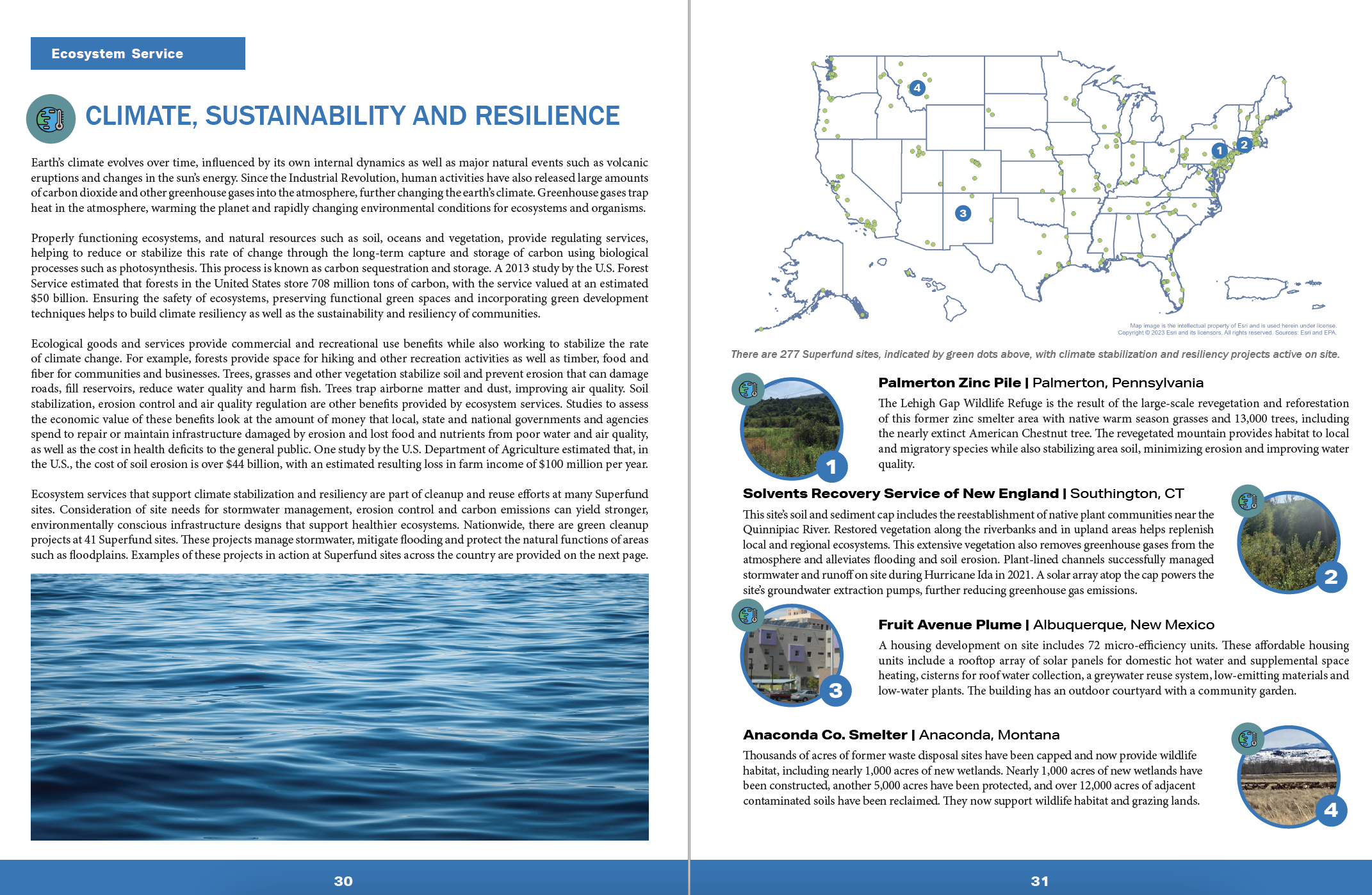The width and height of the screenshot is (1372, 895).
Task: Click map marker number 1 in Pennsylvania
Action: 1219,150
